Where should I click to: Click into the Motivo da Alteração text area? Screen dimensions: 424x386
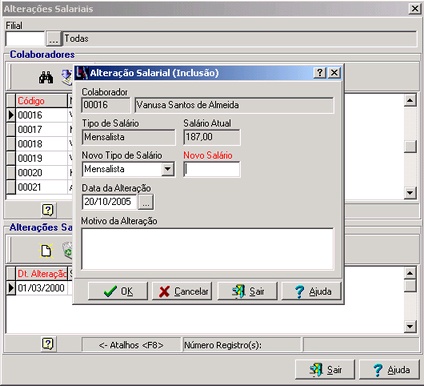coord(207,249)
